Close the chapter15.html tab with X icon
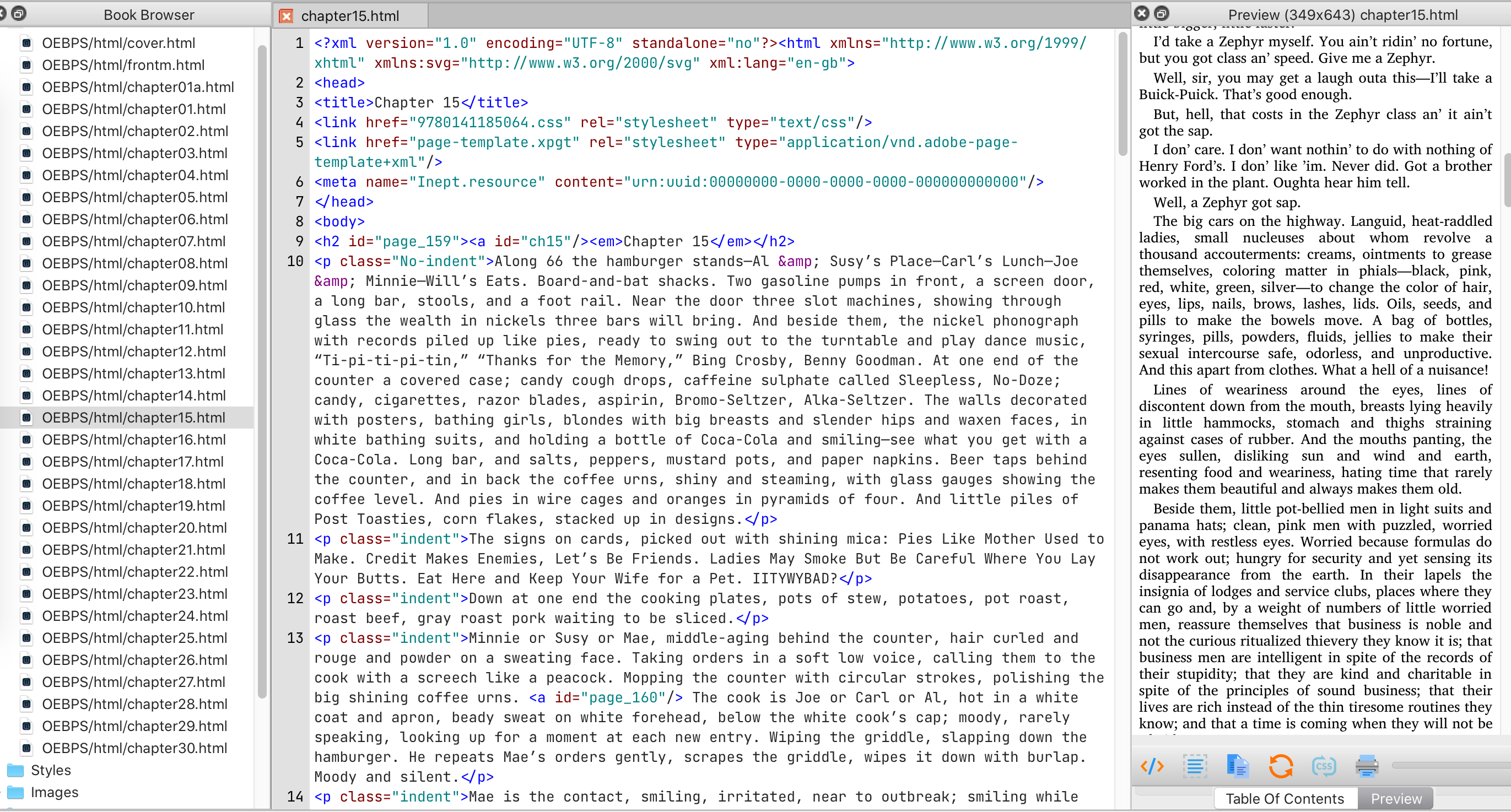1511x812 pixels. point(286,16)
